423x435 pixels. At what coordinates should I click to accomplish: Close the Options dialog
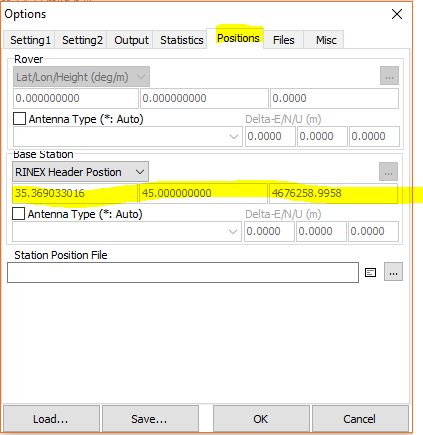[397, 14]
